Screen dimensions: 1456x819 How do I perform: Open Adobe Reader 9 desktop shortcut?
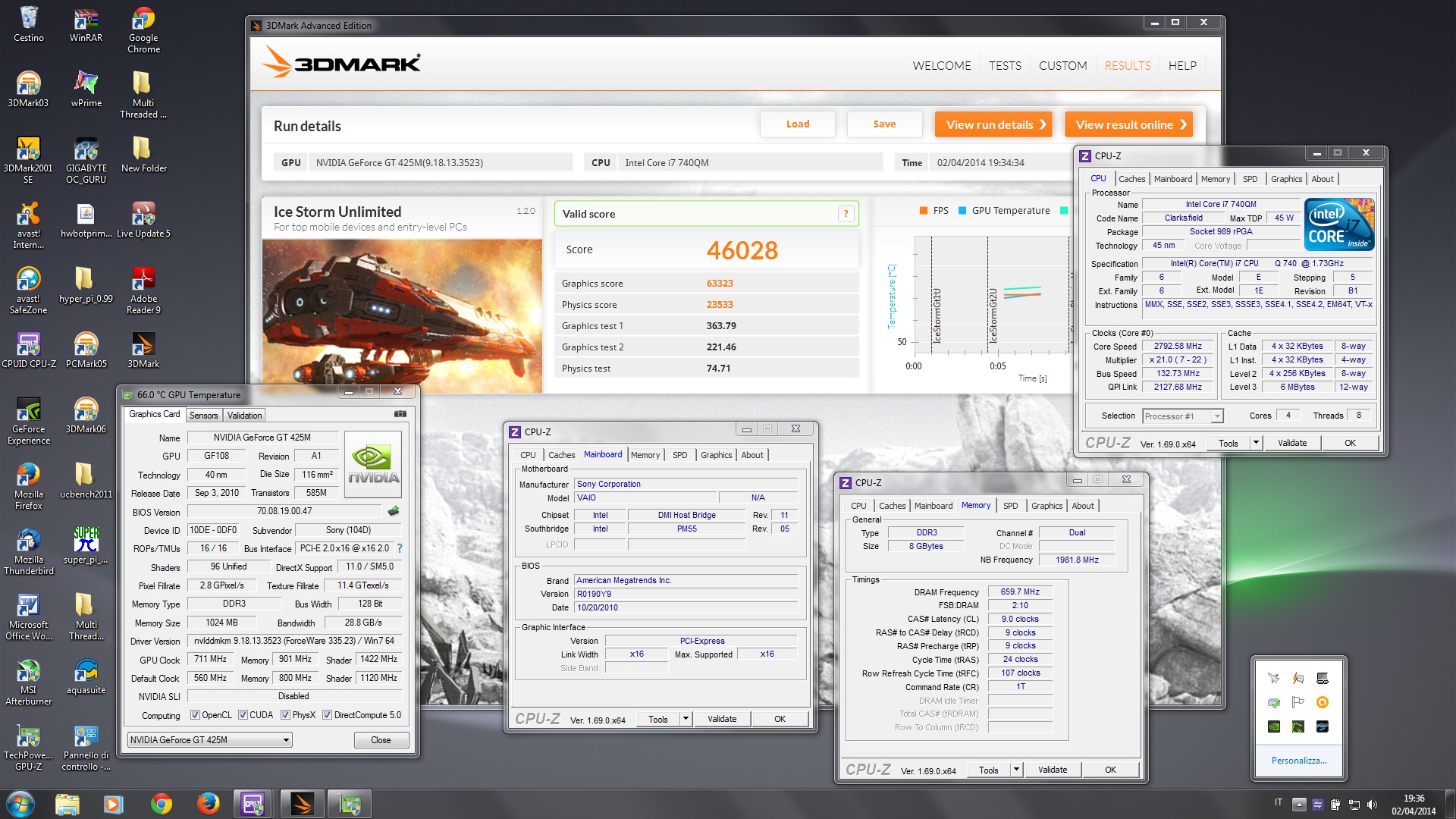coord(143,291)
